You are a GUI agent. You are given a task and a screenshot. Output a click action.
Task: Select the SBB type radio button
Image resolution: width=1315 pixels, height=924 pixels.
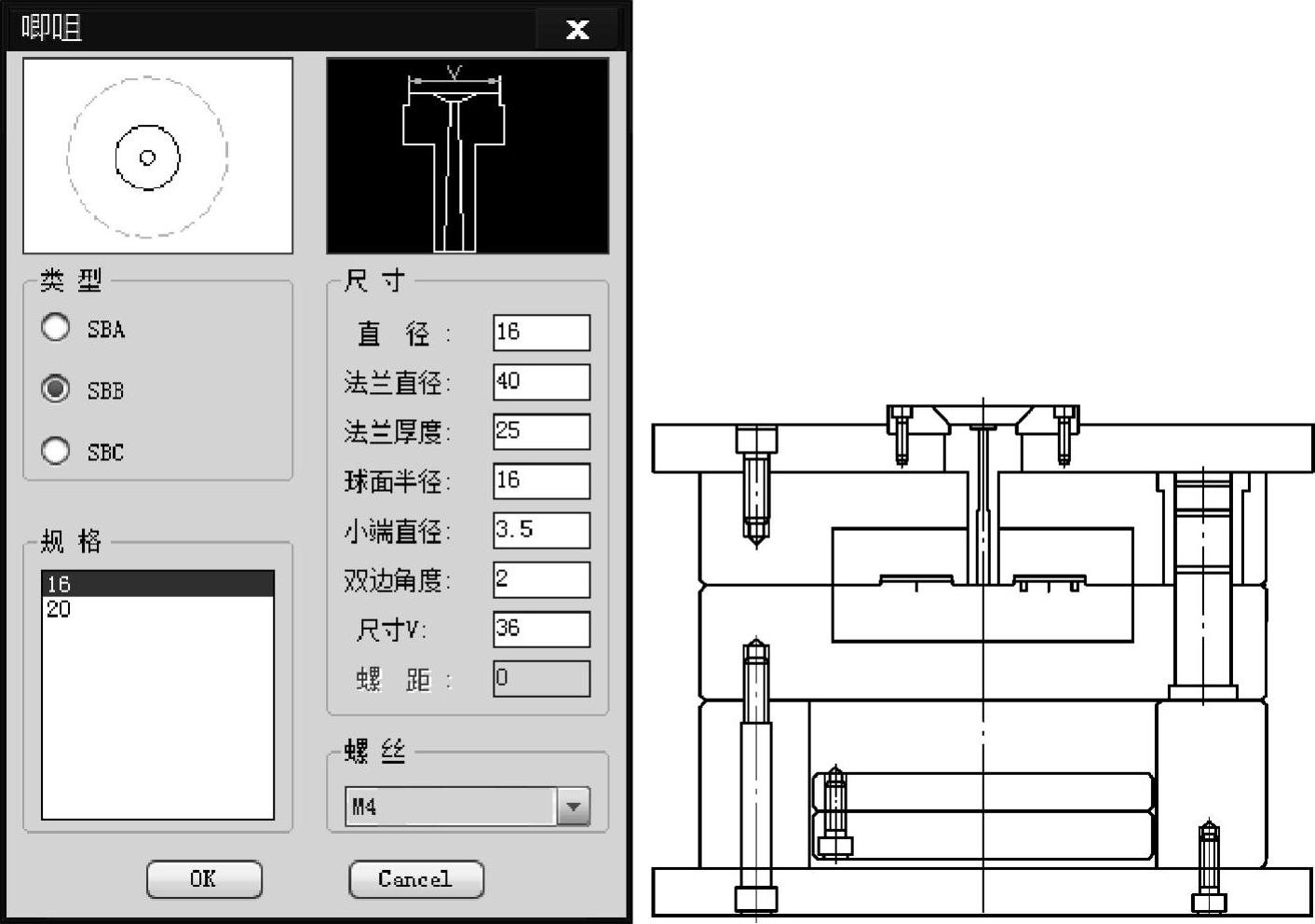tap(56, 388)
